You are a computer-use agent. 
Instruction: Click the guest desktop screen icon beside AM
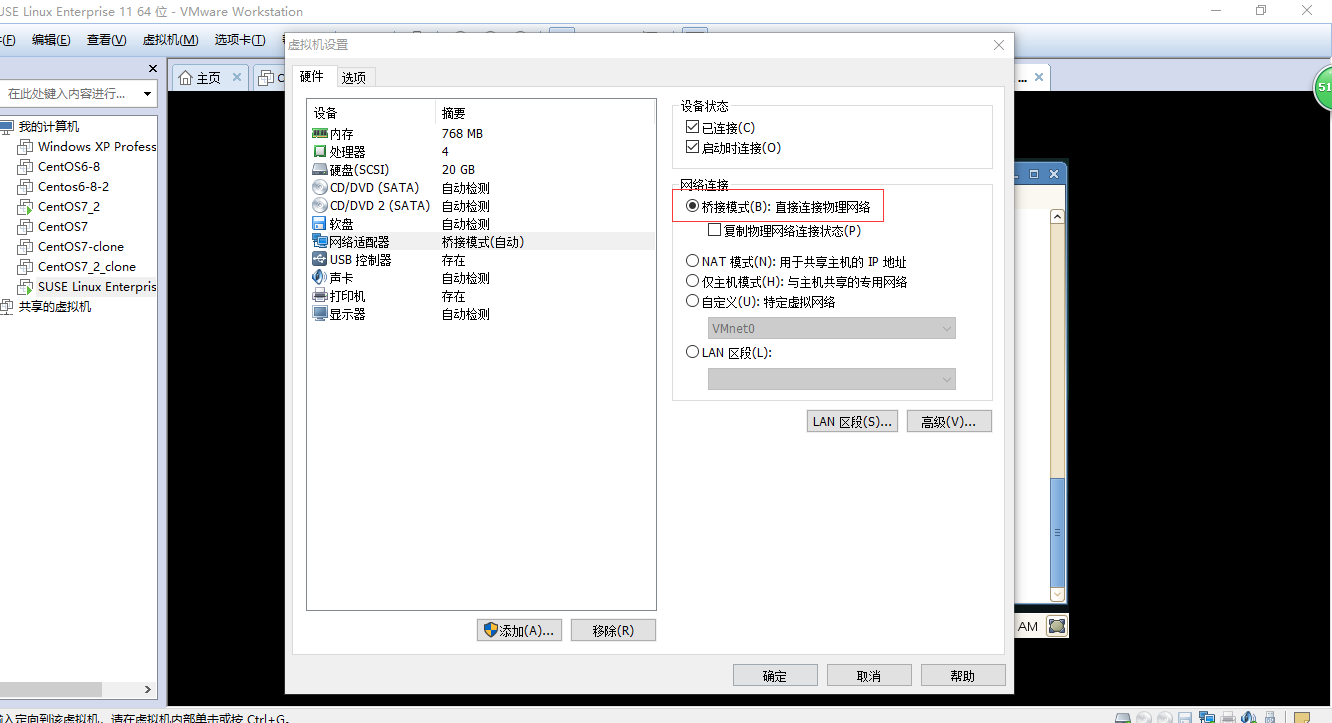pos(1057,626)
